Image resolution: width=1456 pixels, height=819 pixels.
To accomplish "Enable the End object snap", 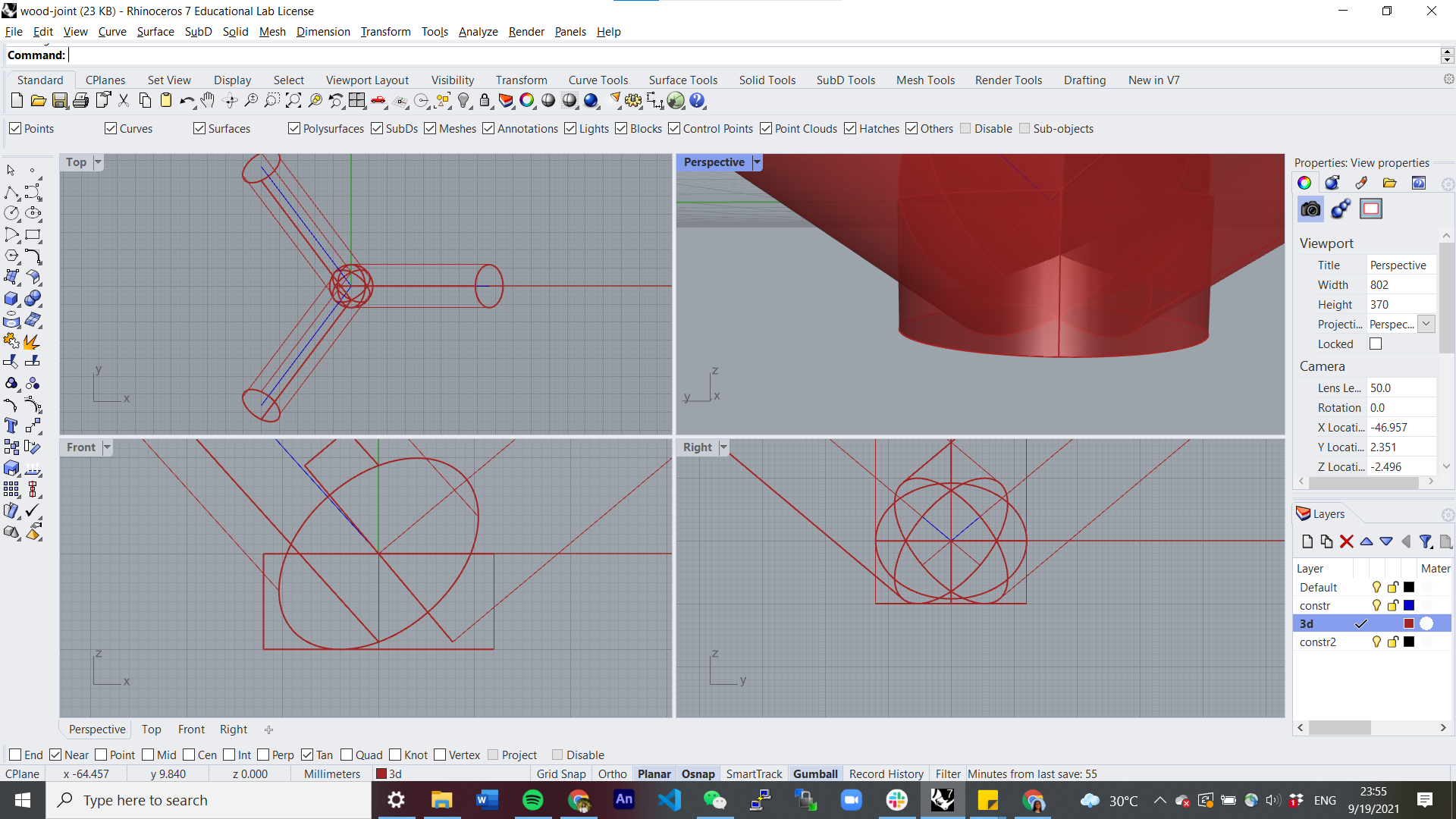I will pyautogui.click(x=15, y=755).
